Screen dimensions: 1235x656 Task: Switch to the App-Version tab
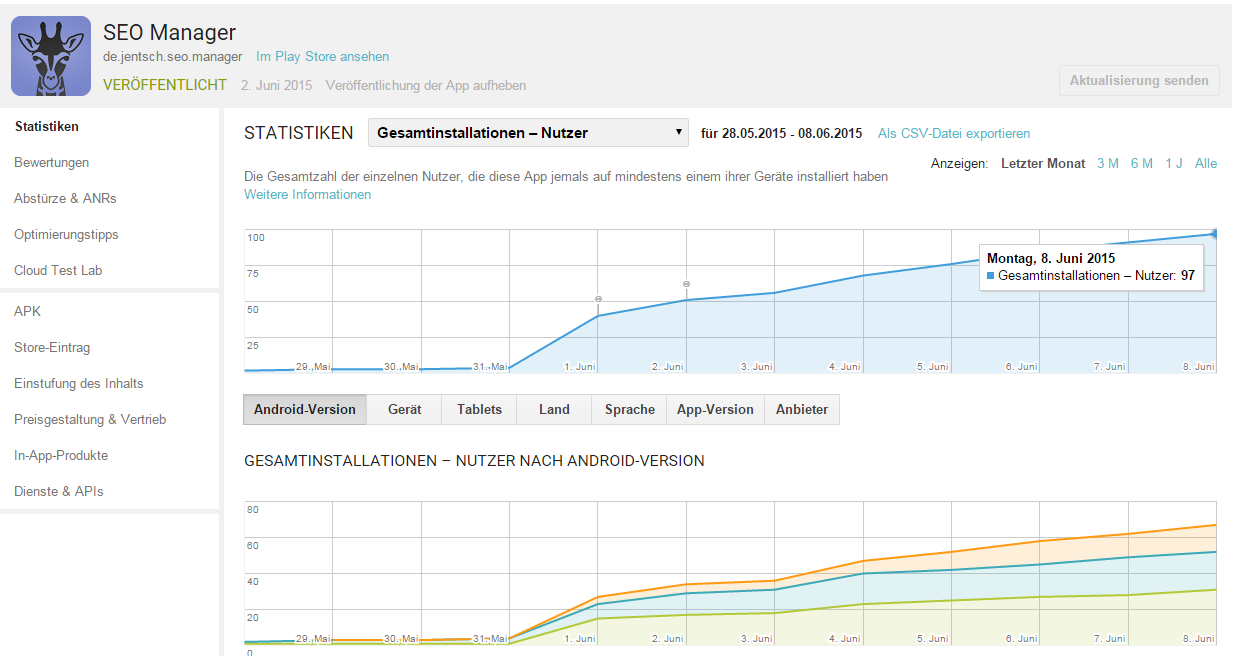(x=715, y=409)
